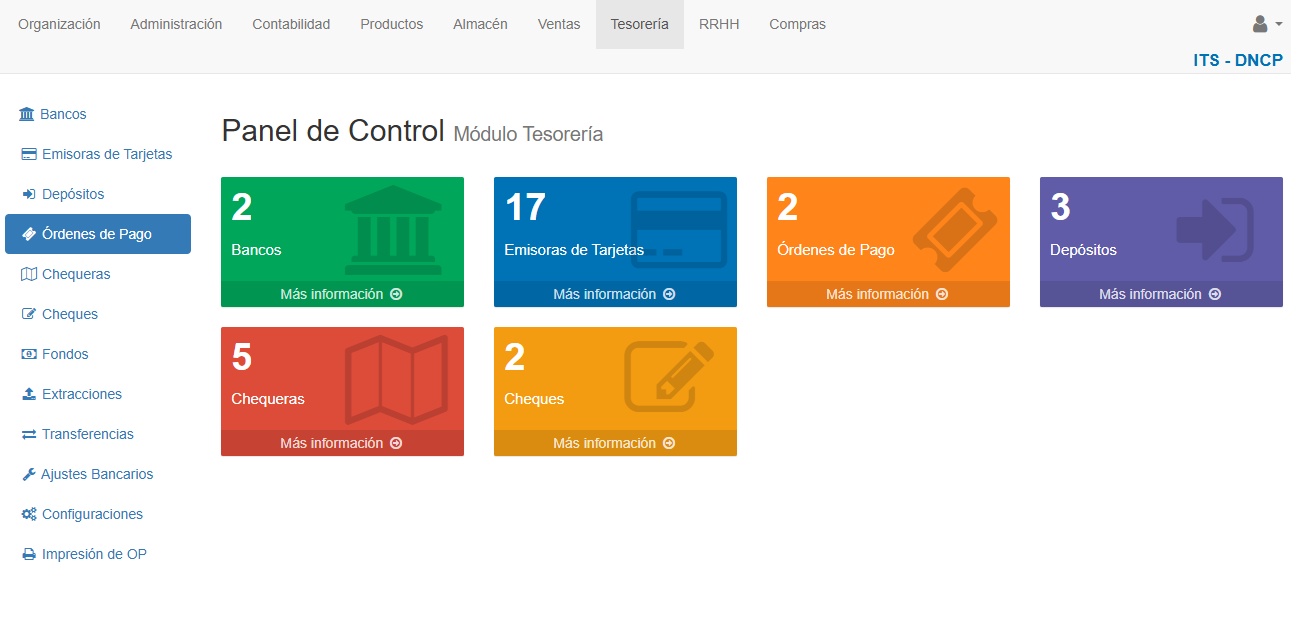The height and width of the screenshot is (626, 1291).
Task: Click Más información on the purple Depósitos card
Action: coord(1160,294)
